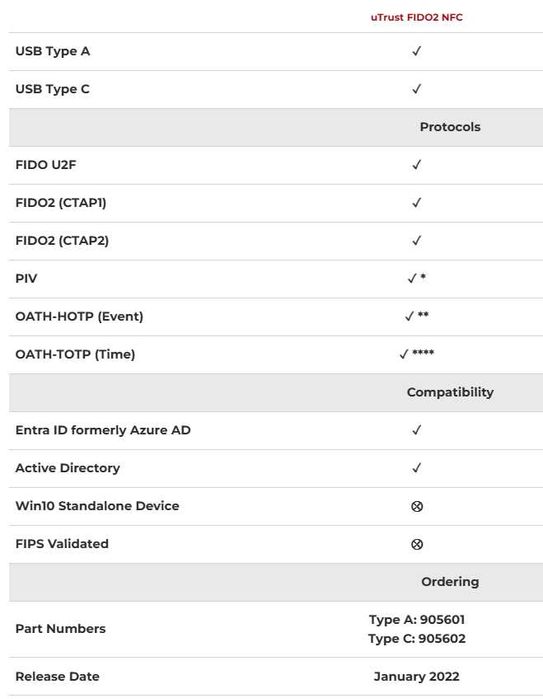Click the FIDO2 (CTAP1) checkmark

416,203
